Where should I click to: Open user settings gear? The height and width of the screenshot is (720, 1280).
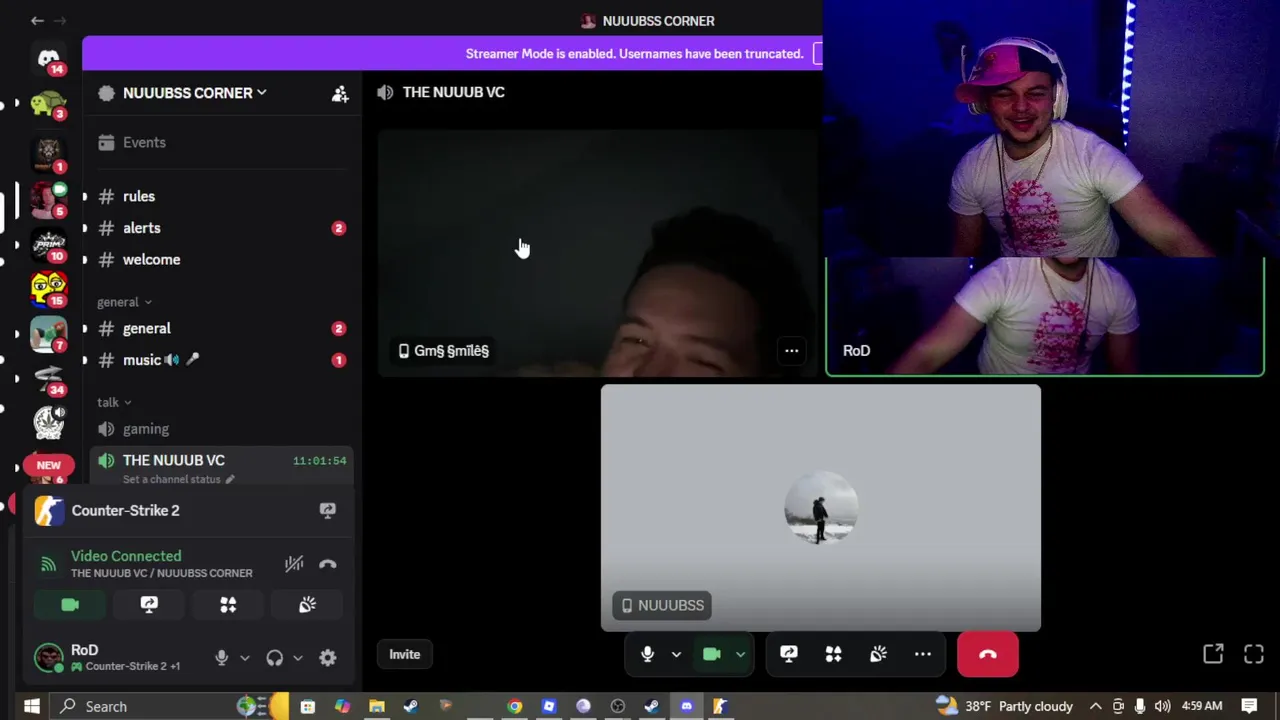pyautogui.click(x=327, y=657)
